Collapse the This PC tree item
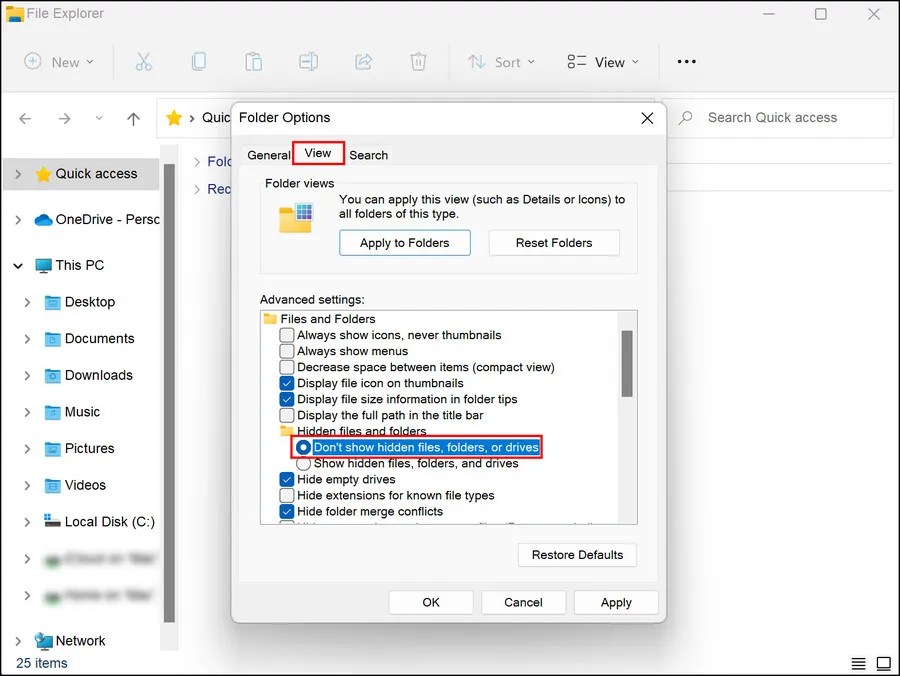This screenshot has width=900, height=676. point(17,265)
